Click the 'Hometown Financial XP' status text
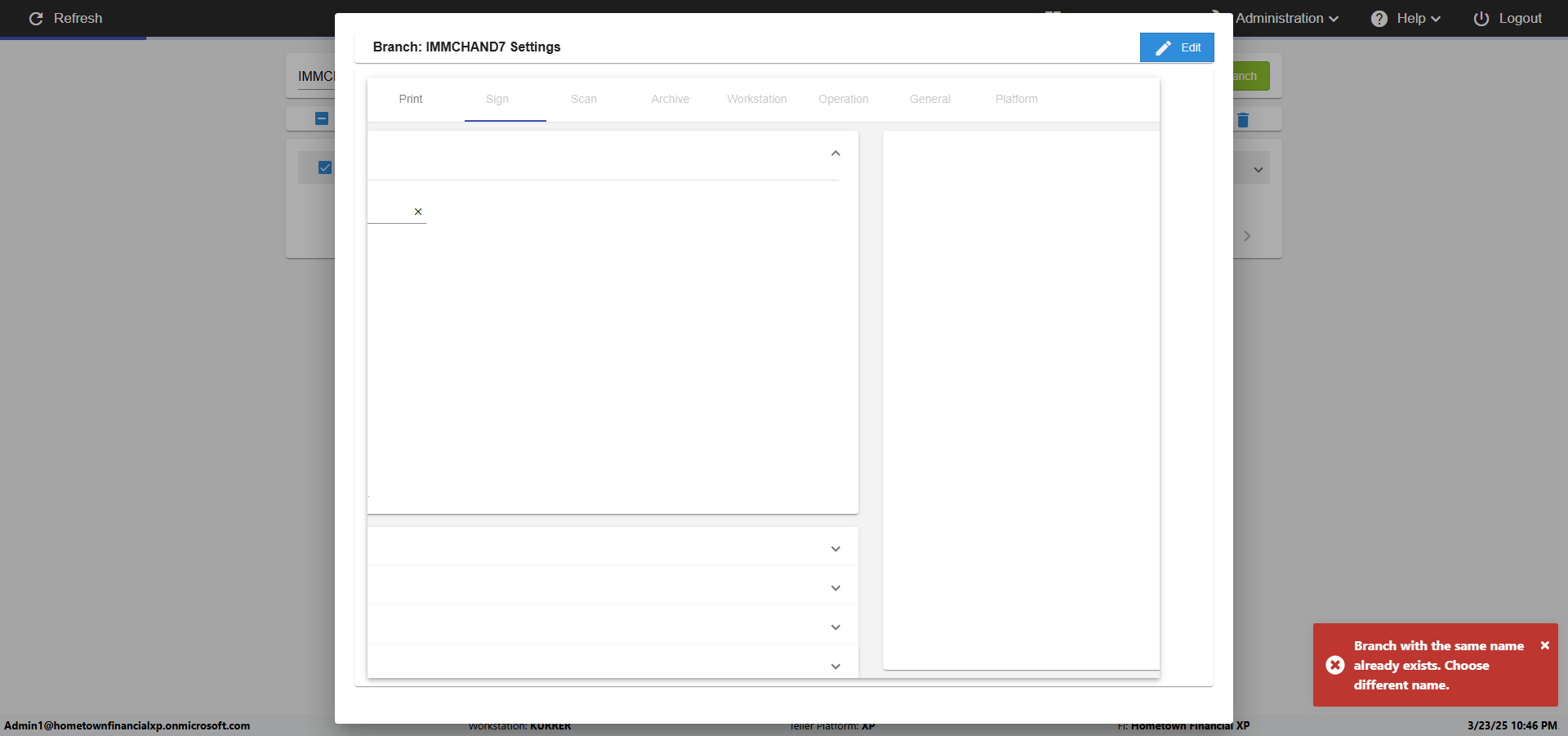Image resolution: width=1568 pixels, height=736 pixels. pyautogui.click(x=1191, y=725)
